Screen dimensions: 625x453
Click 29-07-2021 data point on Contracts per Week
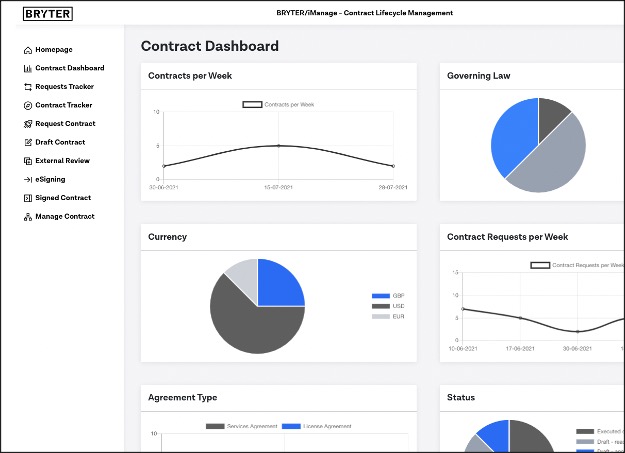[393, 166]
